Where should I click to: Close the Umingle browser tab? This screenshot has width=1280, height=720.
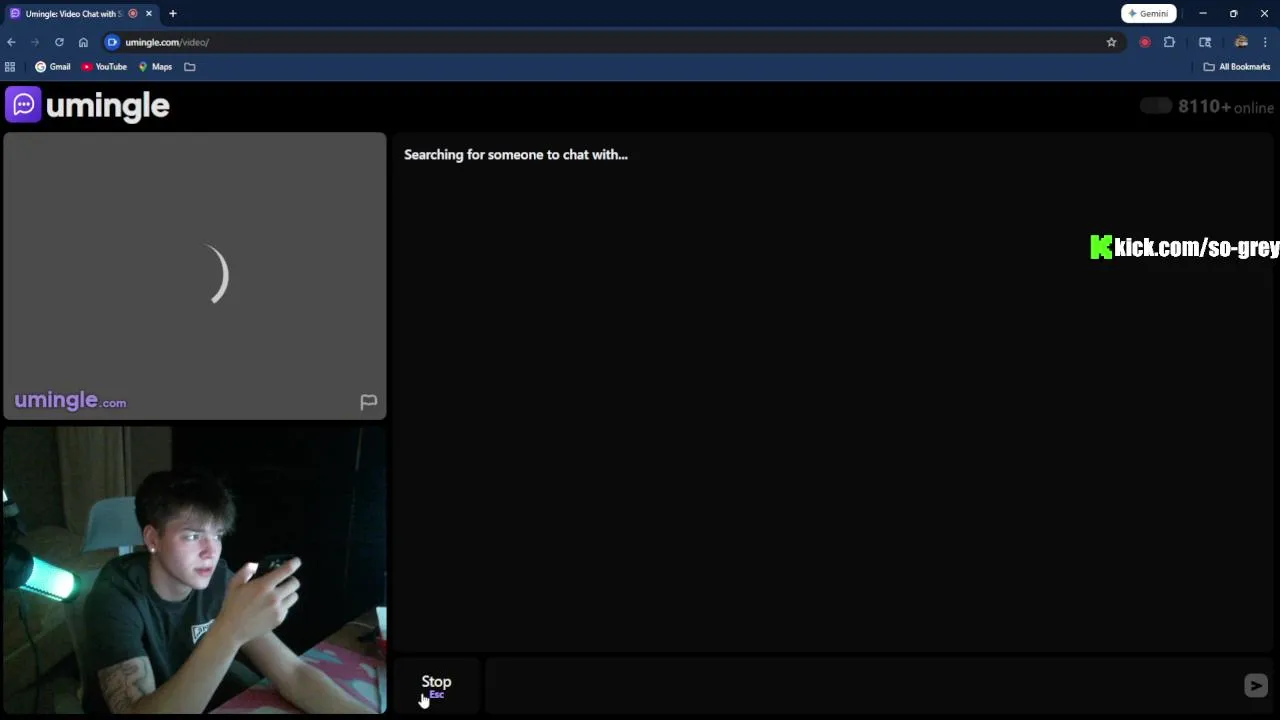point(149,14)
